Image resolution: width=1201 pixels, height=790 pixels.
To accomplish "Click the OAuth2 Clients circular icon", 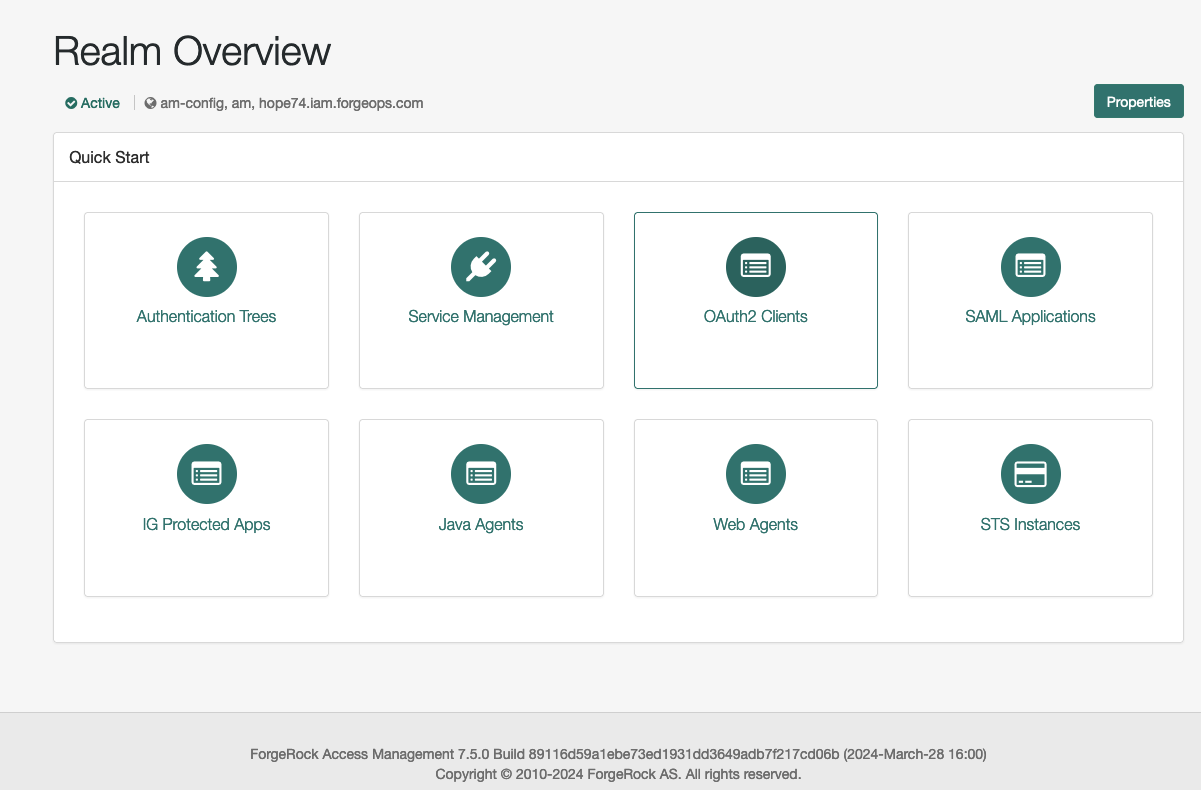I will click(x=755, y=267).
